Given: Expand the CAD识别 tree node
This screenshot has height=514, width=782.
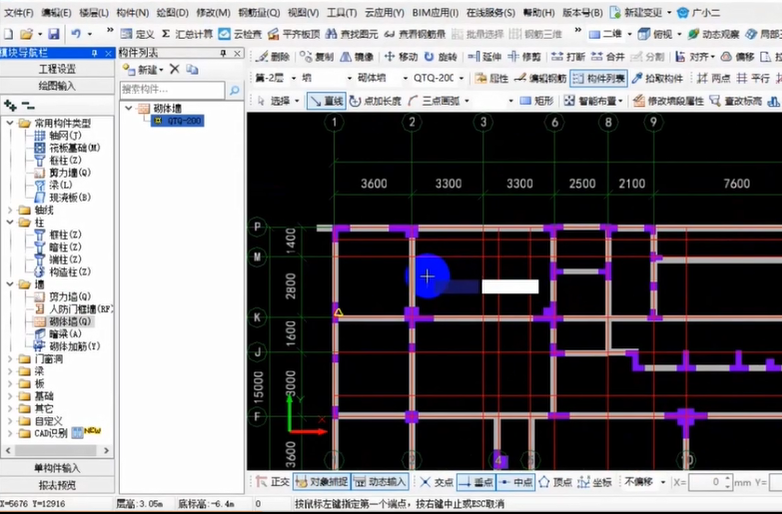Looking at the screenshot, I should pyautogui.click(x=10, y=433).
